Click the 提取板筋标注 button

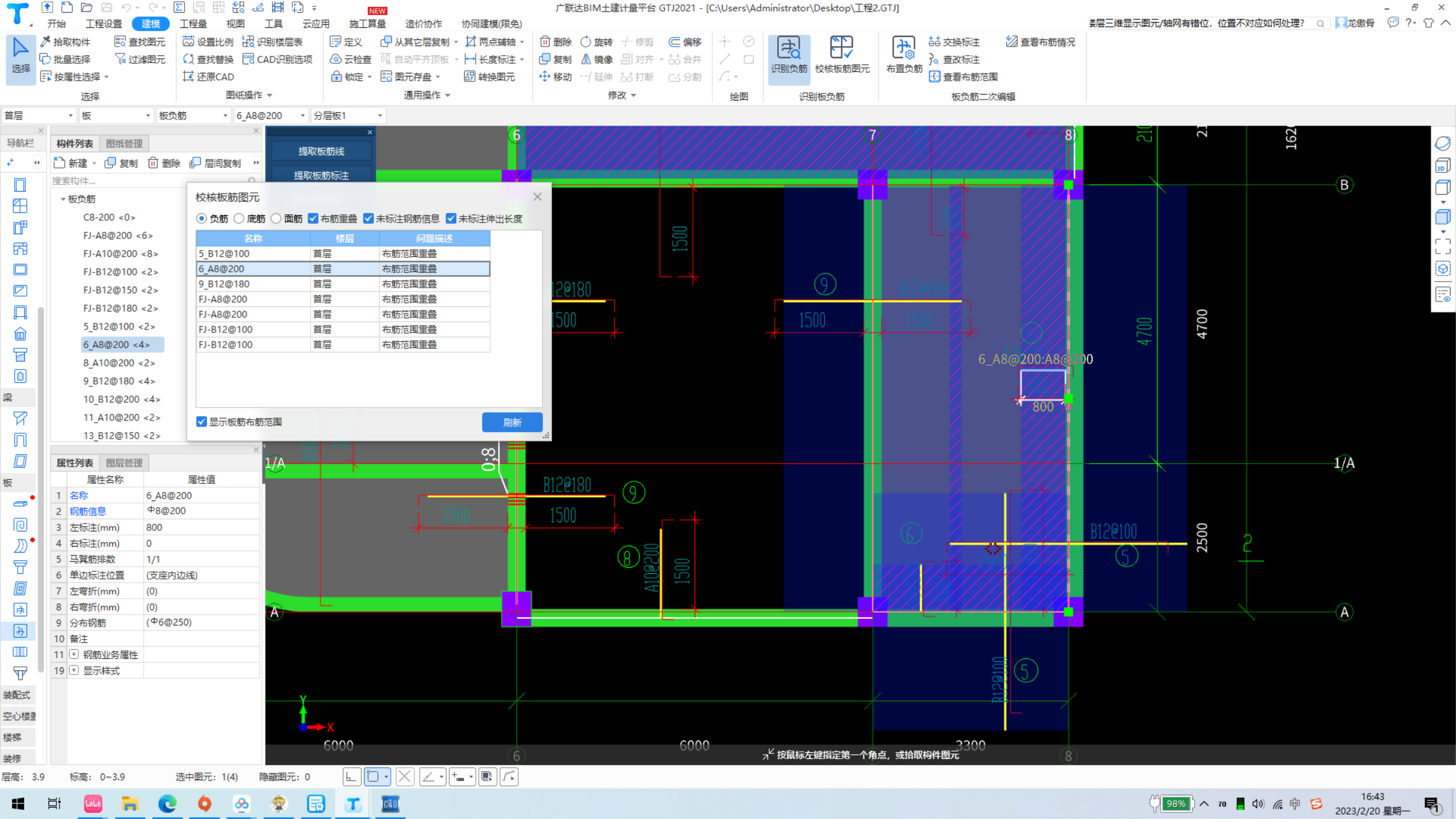pyautogui.click(x=321, y=175)
